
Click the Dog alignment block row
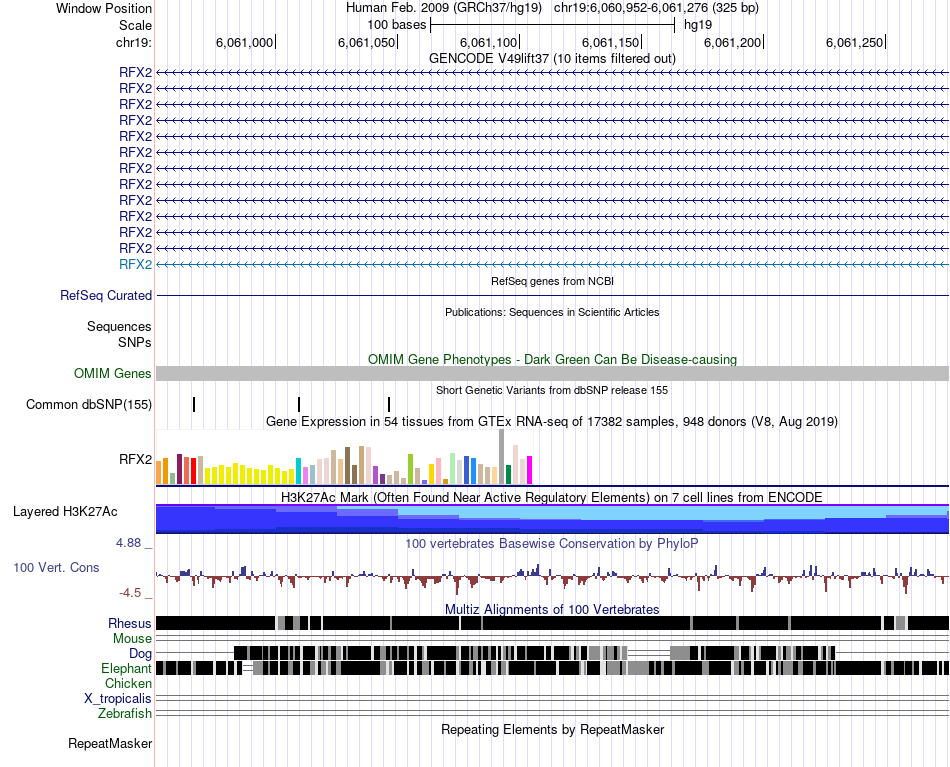click(x=534, y=653)
